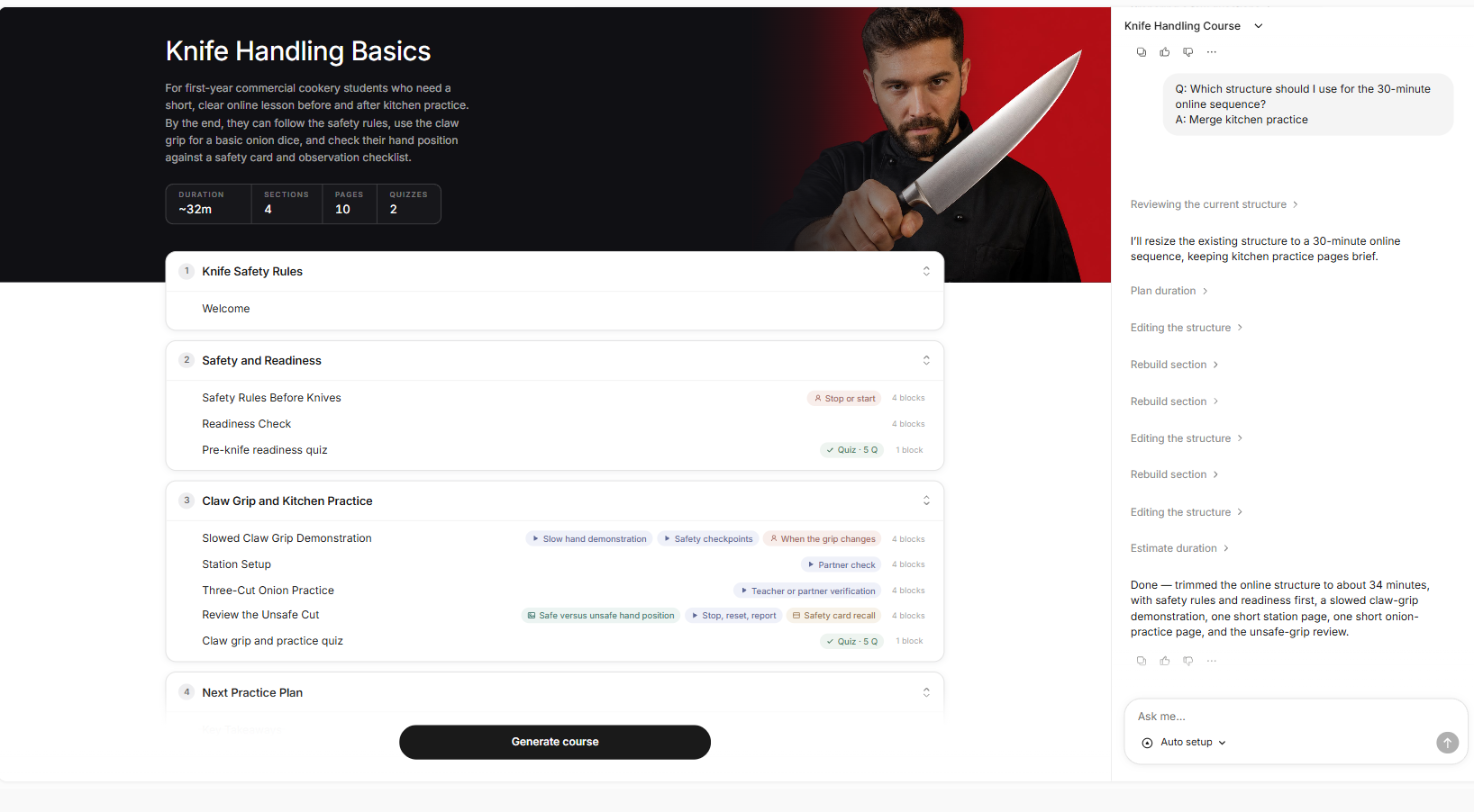Click the Quizzes 2 stat

[408, 203]
